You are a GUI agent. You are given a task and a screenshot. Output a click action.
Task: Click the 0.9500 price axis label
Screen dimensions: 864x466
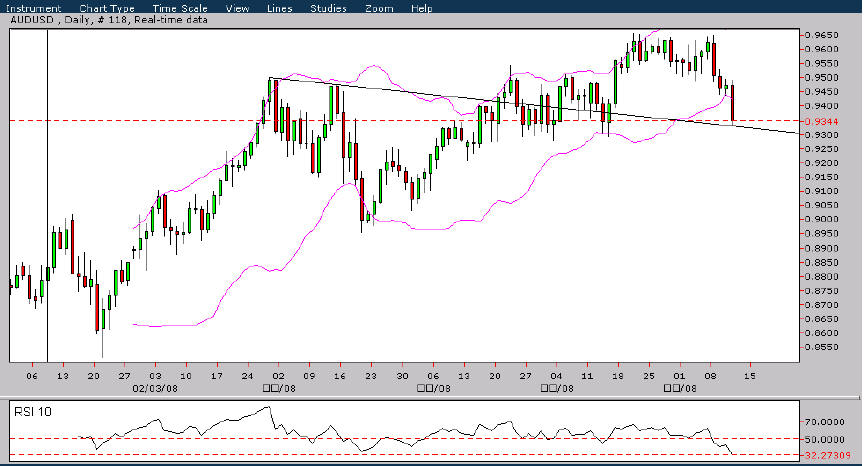click(x=822, y=78)
